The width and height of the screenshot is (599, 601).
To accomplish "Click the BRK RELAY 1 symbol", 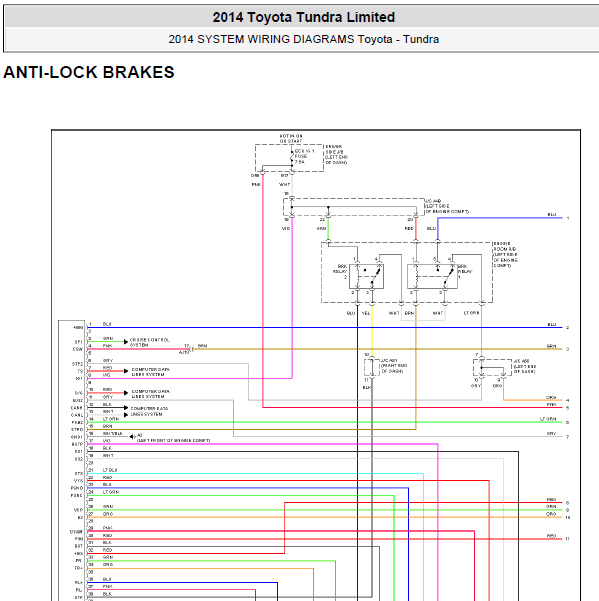I will (432, 276).
